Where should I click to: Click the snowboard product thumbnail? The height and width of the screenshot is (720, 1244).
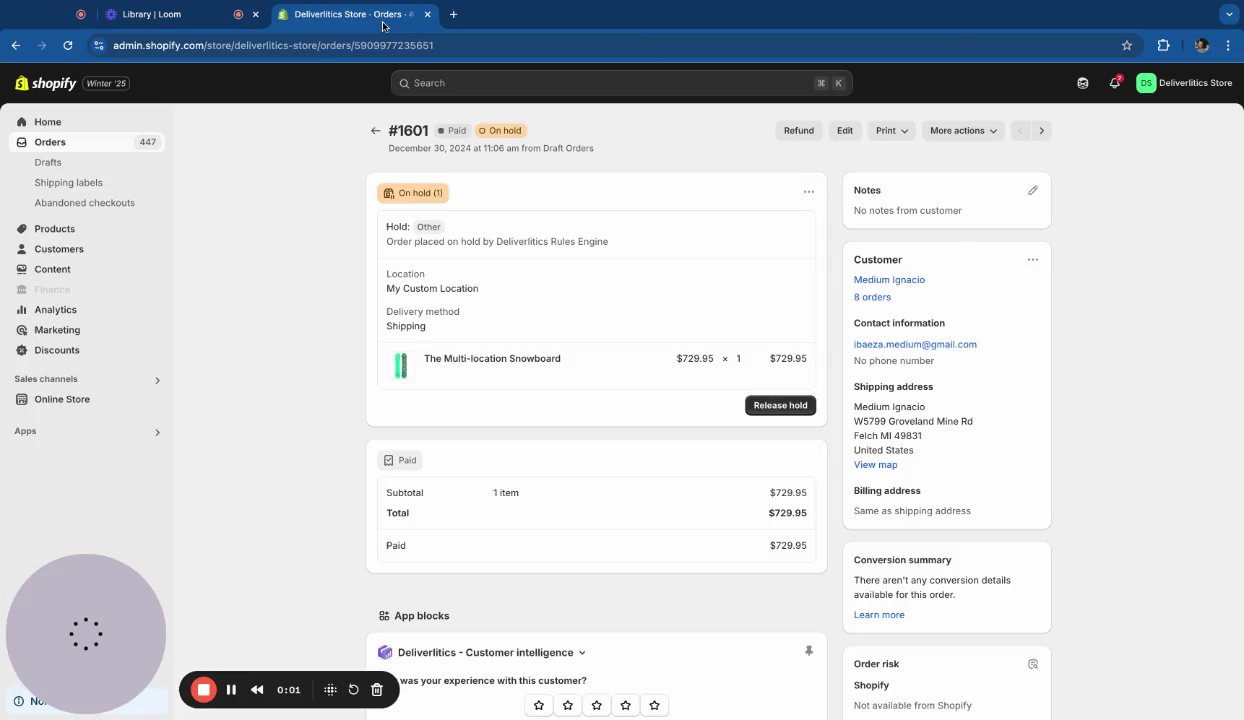click(x=401, y=365)
